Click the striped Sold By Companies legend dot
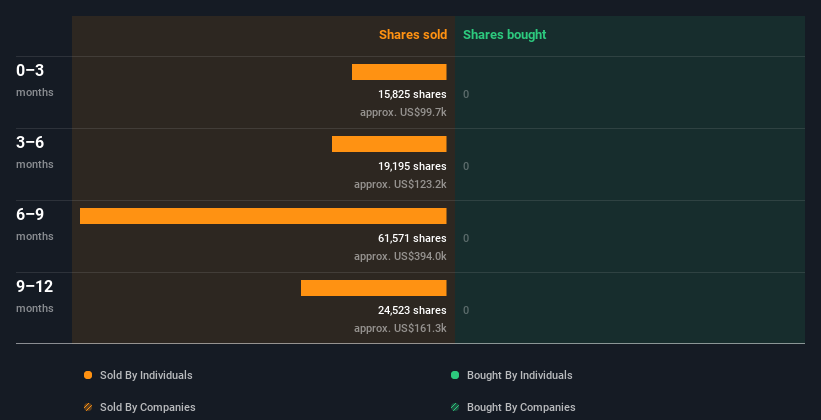Image resolution: width=821 pixels, height=420 pixels. pyautogui.click(x=88, y=407)
